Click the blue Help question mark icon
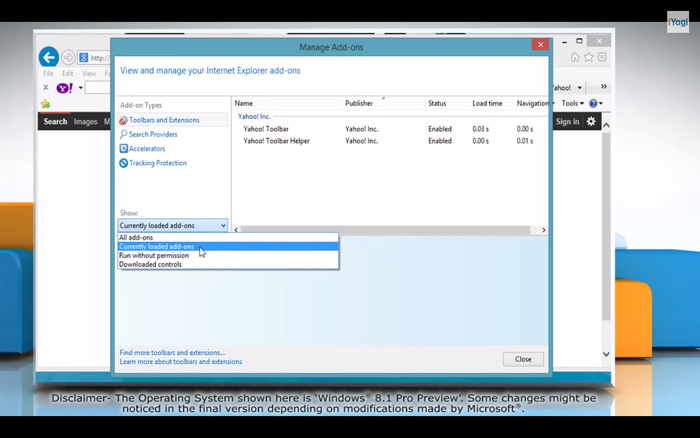The width and height of the screenshot is (700, 438). tap(594, 103)
